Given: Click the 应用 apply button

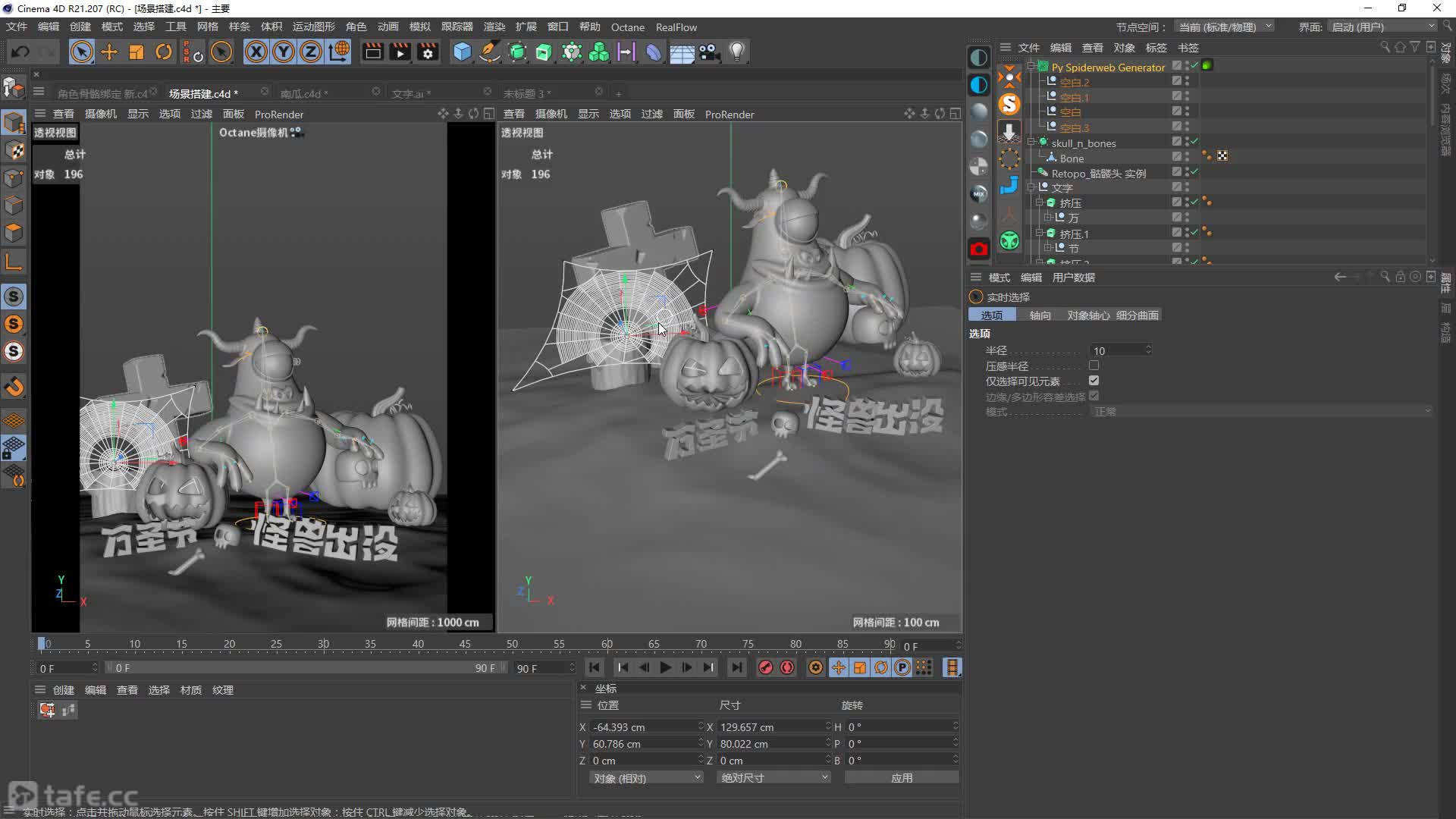Looking at the screenshot, I should tap(902, 777).
